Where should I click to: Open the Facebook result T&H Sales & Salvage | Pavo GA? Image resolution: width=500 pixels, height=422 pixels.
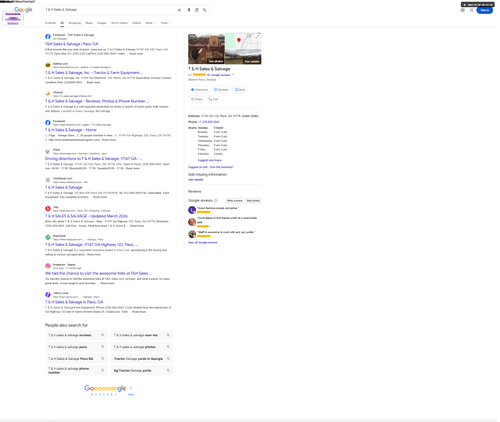coord(72,44)
